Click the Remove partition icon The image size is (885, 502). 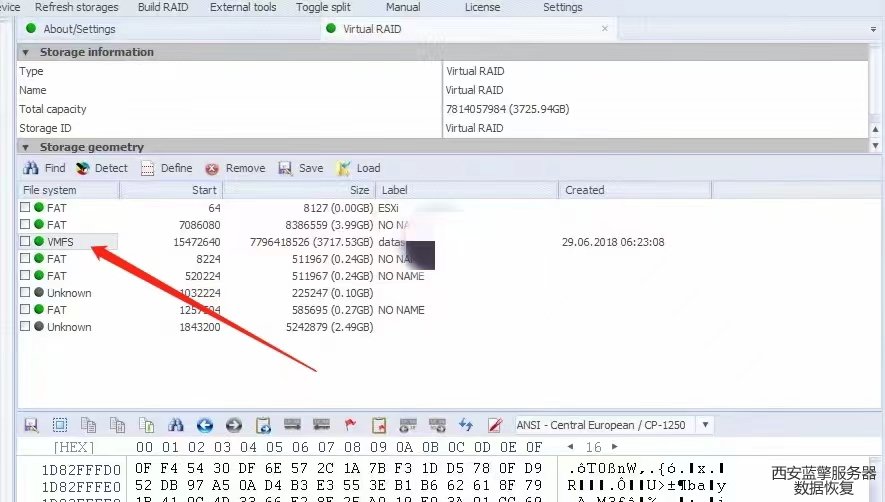(212, 168)
